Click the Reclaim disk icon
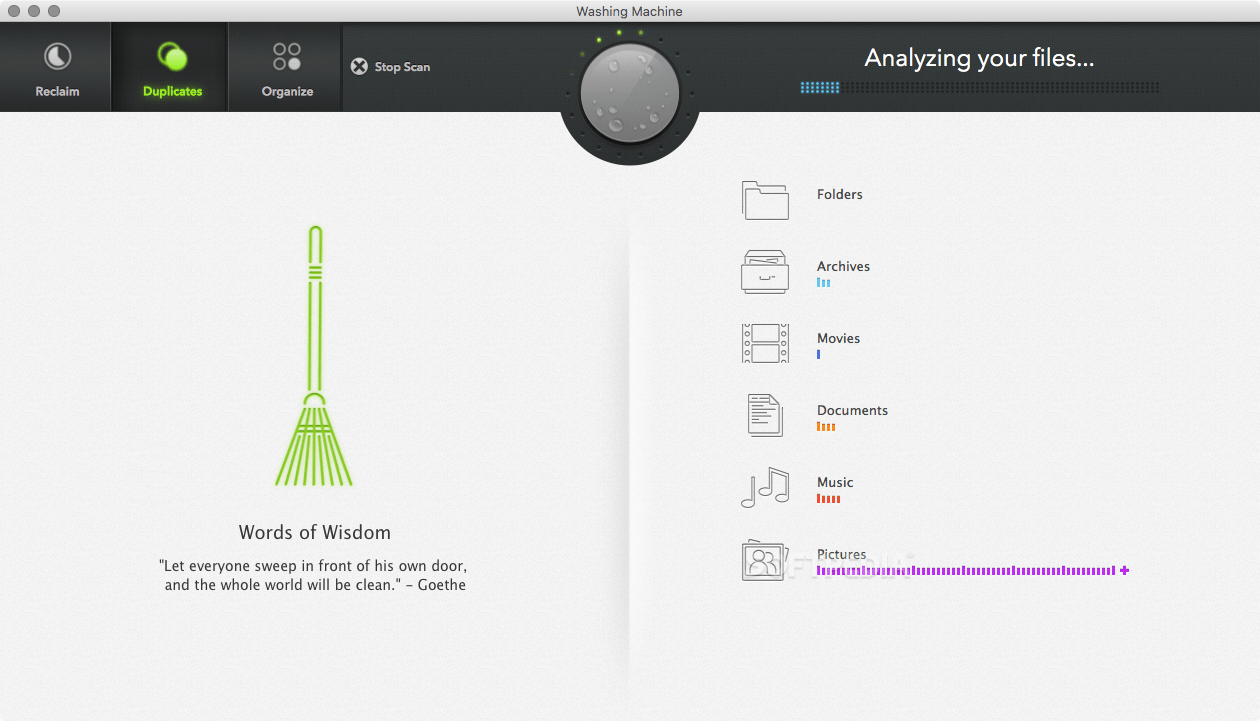The height and width of the screenshot is (721, 1260). click(56, 55)
